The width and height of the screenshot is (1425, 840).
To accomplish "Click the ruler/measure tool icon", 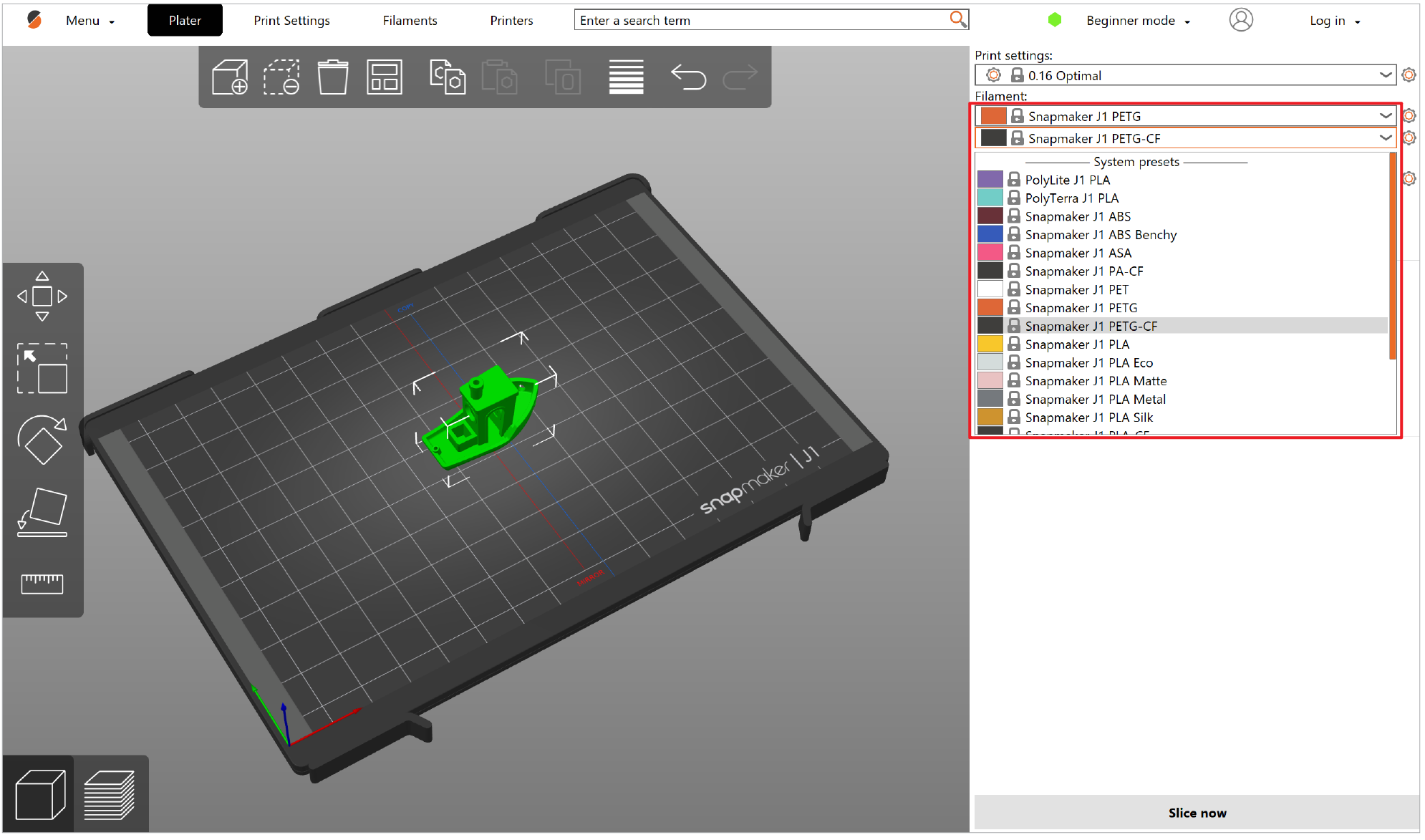I will pos(43,581).
